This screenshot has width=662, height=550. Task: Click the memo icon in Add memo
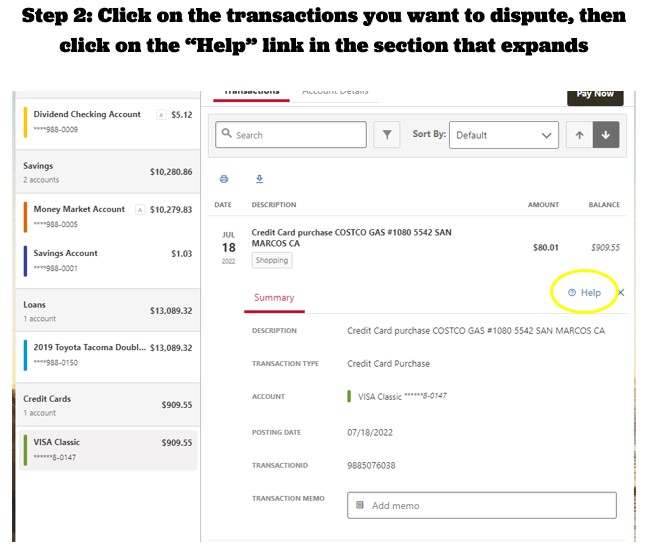point(360,505)
